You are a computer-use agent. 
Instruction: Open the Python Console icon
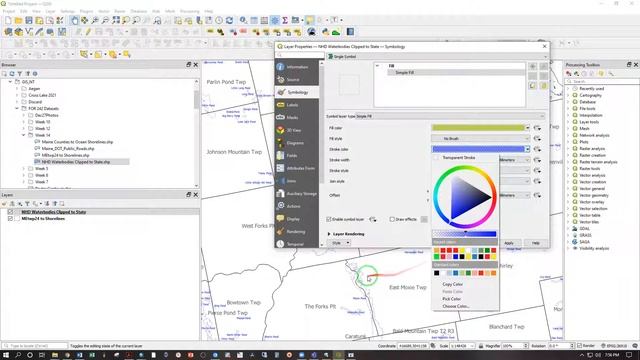[x=325, y=31]
